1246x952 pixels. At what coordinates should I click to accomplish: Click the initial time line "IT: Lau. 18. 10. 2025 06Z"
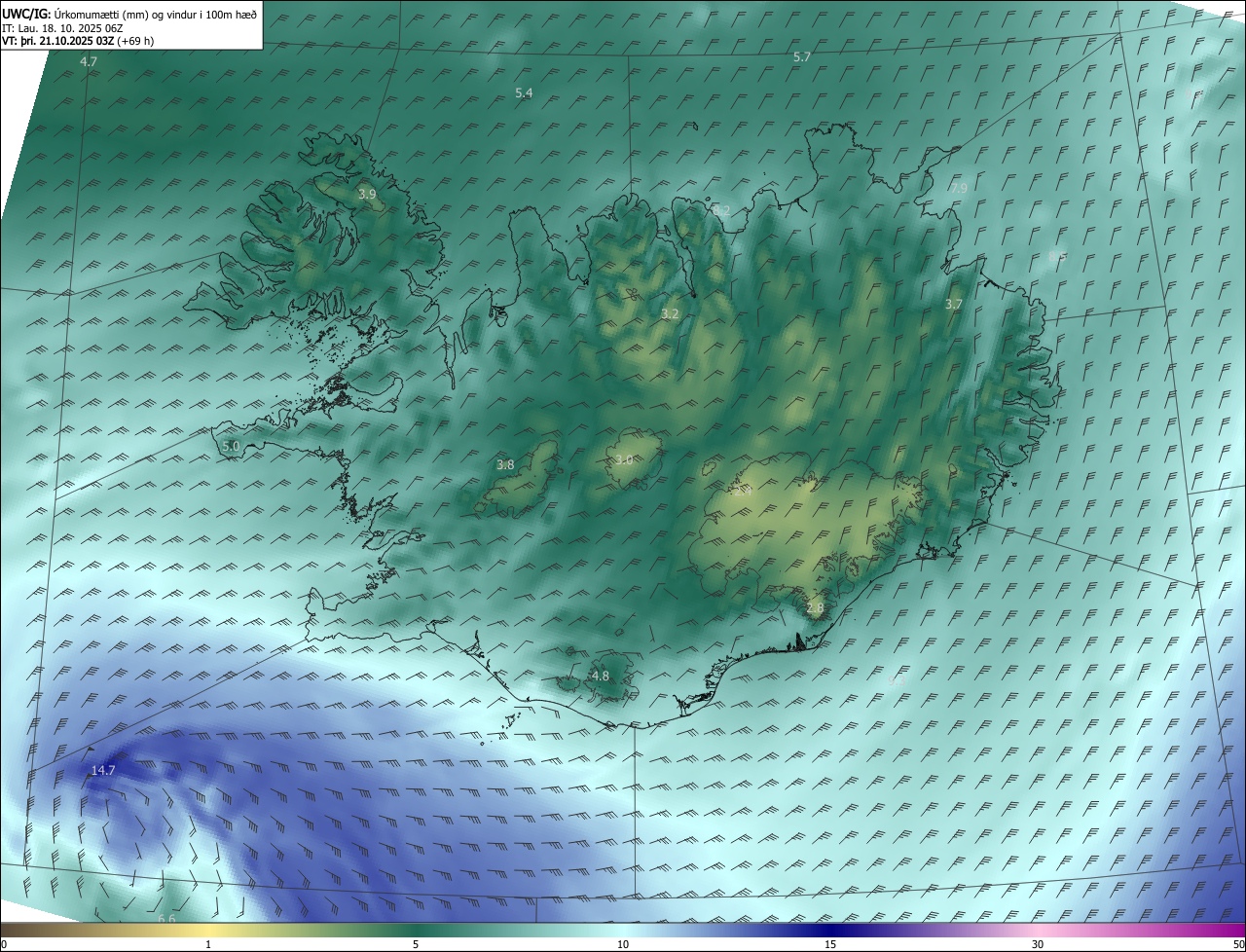pyautogui.click(x=62, y=28)
